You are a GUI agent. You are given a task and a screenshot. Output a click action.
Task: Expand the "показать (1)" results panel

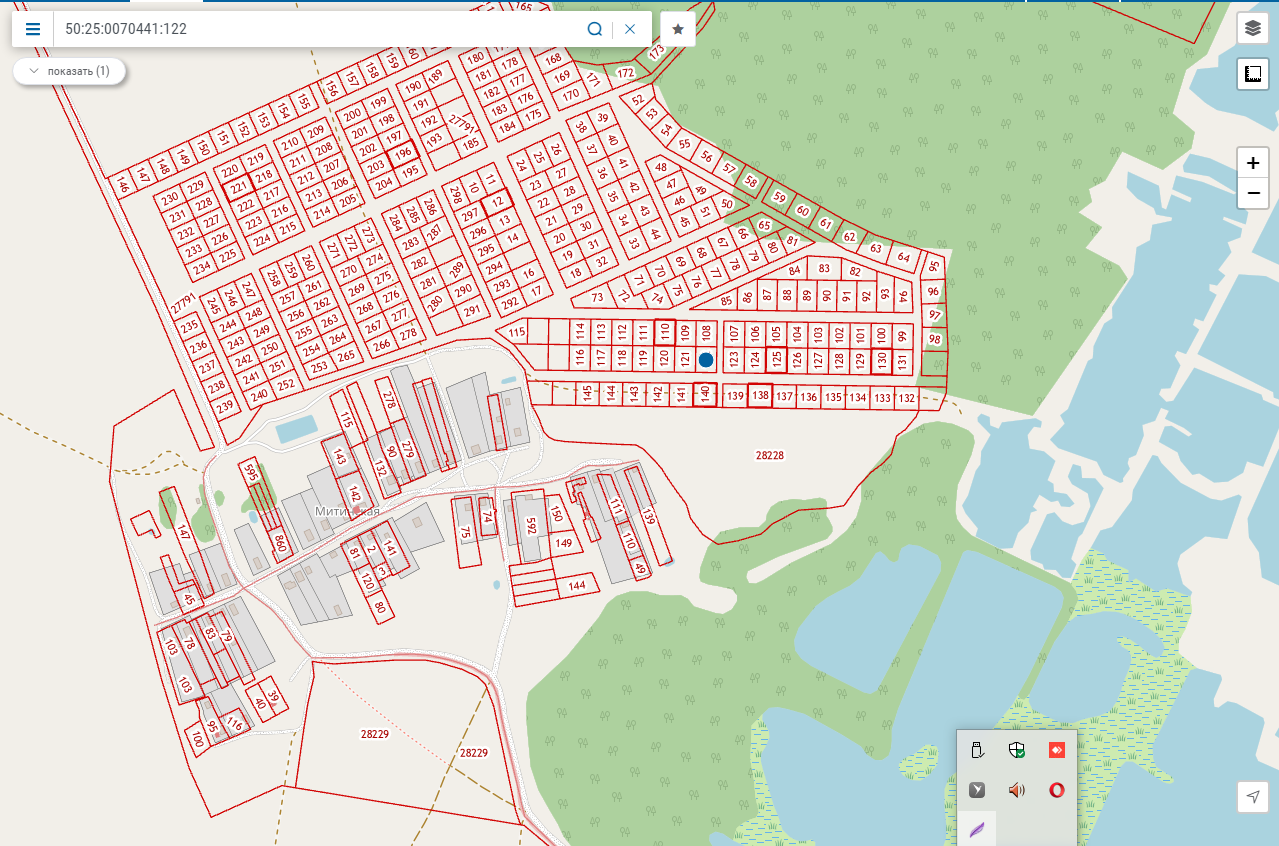[x=69, y=72]
